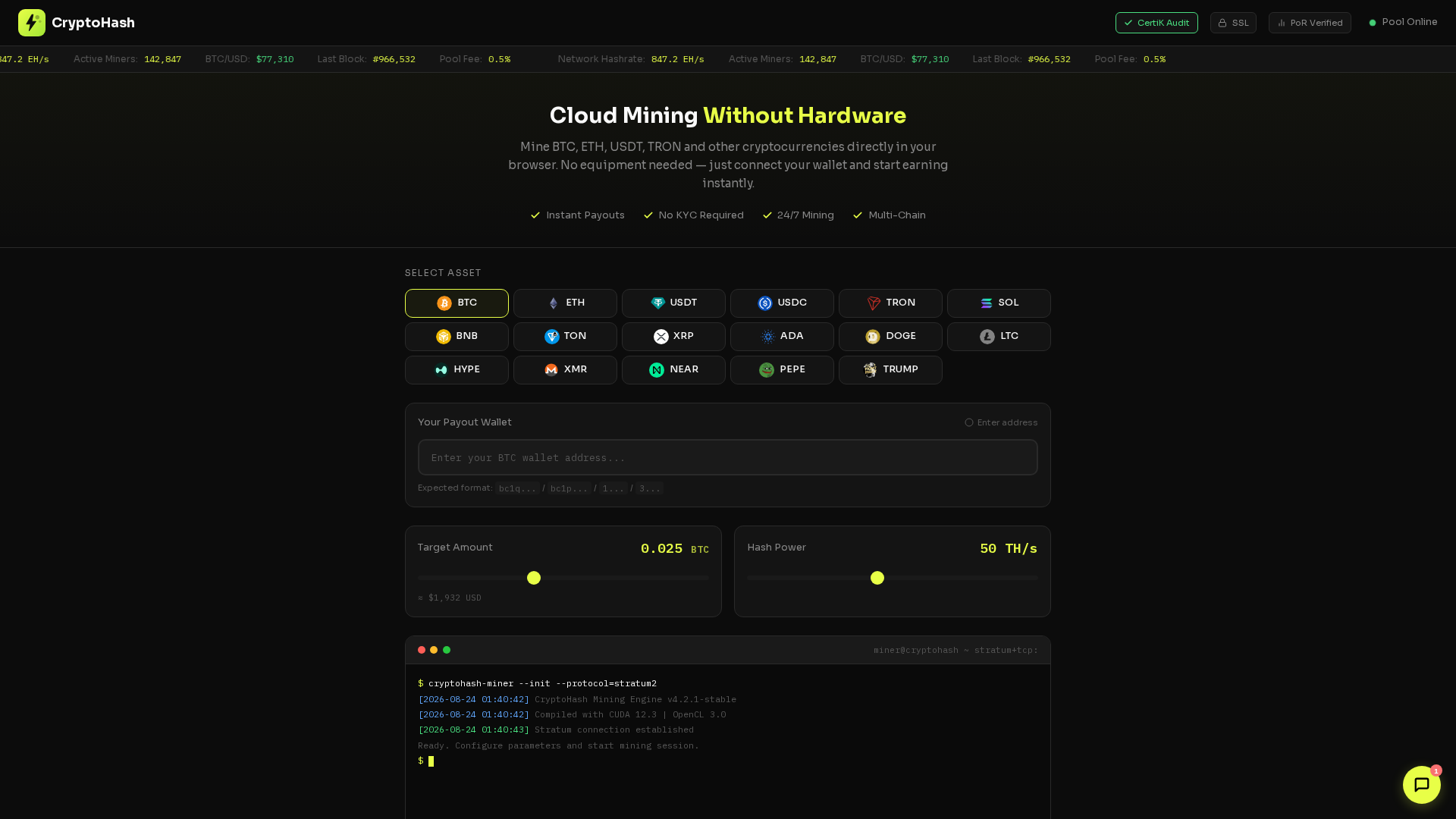This screenshot has height=819, width=1456.
Task: Click the white XRP coin icon
Action: click(x=661, y=337)
